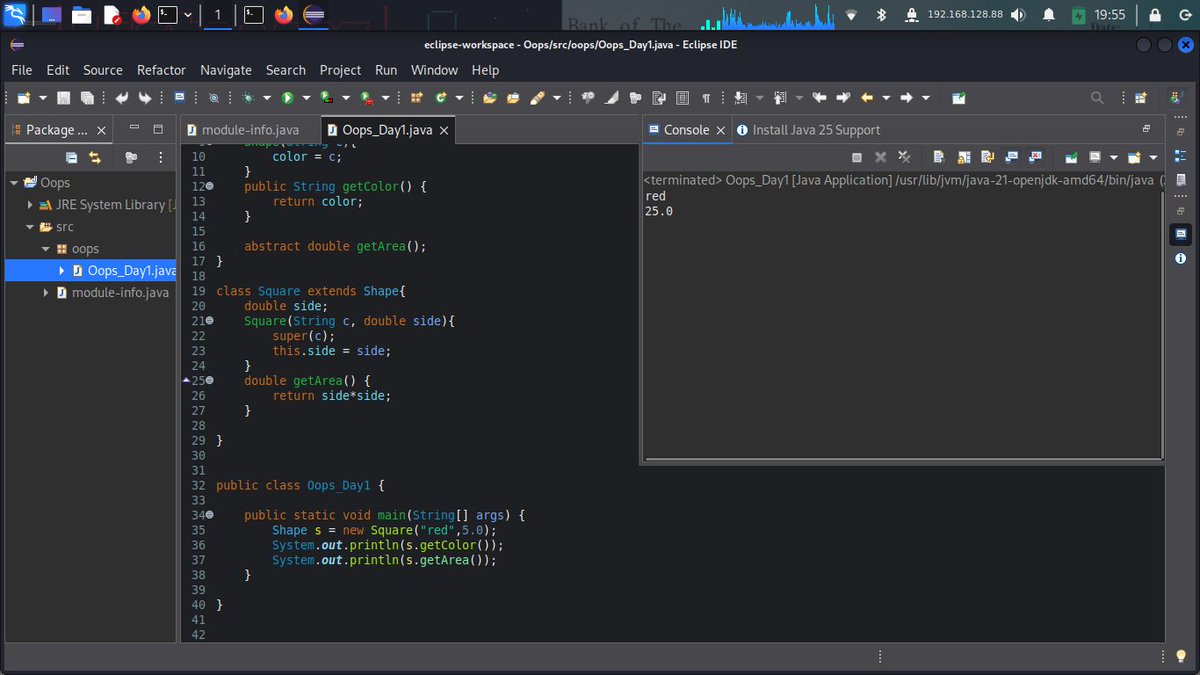Screen dimensions: 1200x675
Task: Create a new Java class
Action: point(440,97)
